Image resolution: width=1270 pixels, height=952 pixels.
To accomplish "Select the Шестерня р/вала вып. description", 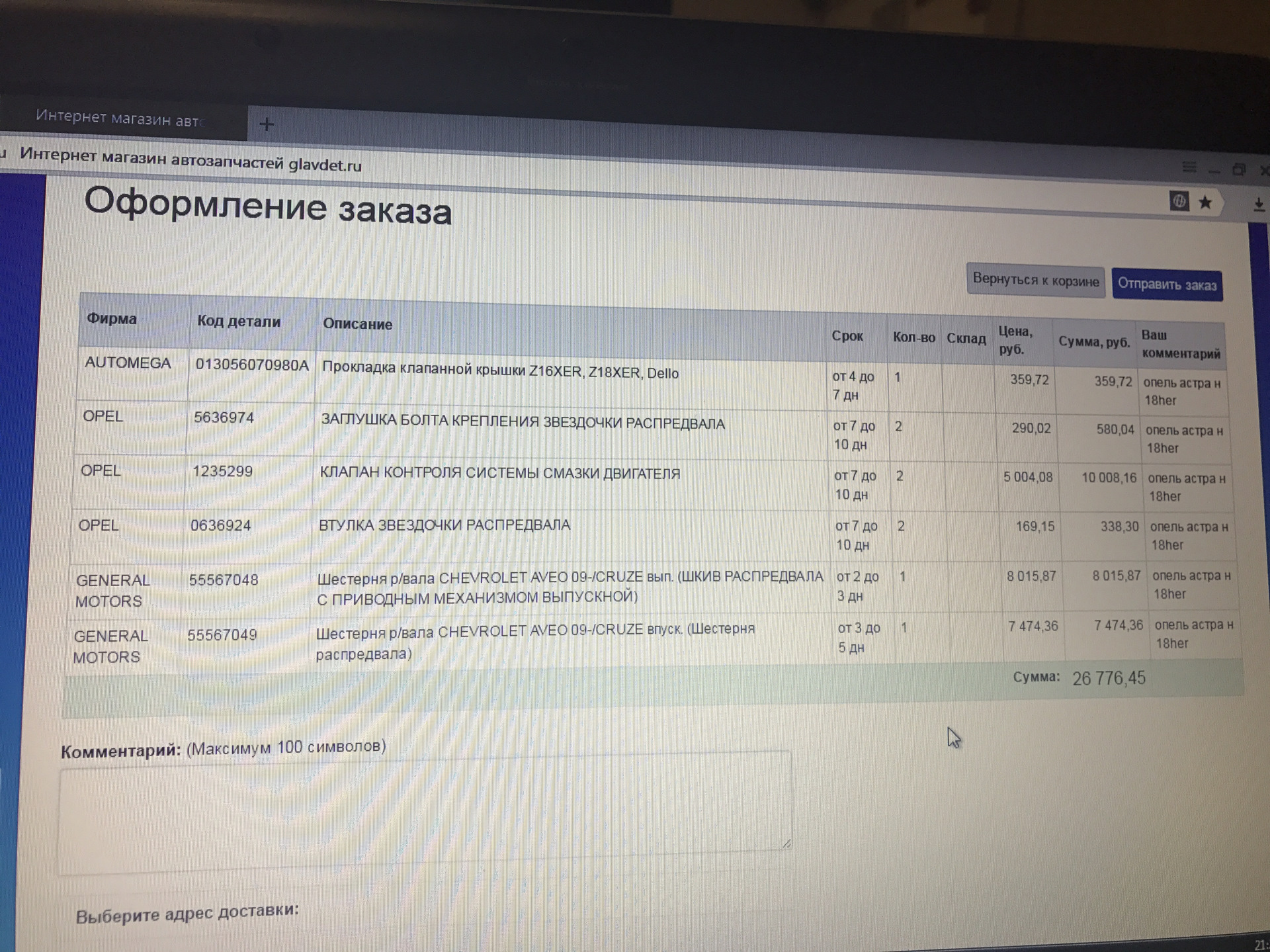I will click(x=570, y=587).
